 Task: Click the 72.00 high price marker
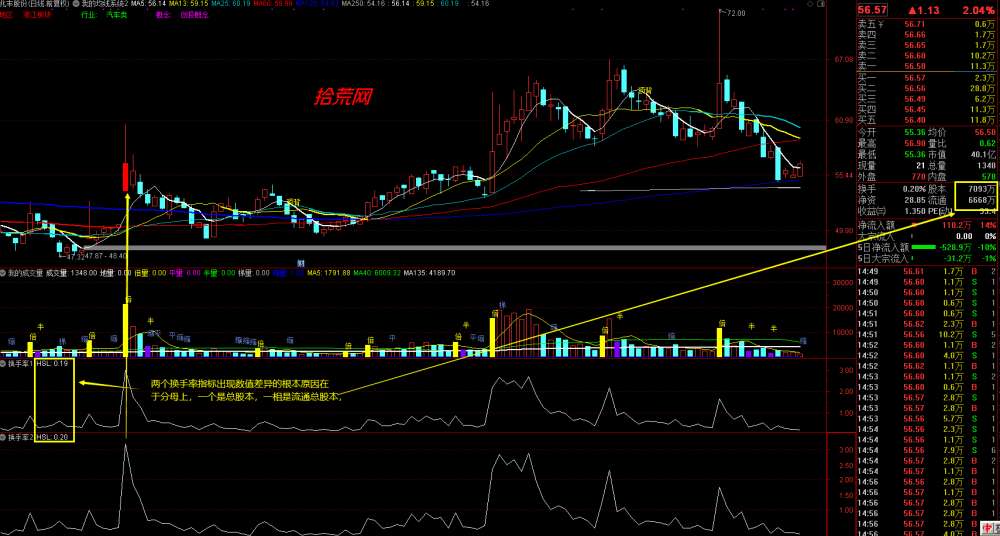pyautogui.click(x=734, y=12)
